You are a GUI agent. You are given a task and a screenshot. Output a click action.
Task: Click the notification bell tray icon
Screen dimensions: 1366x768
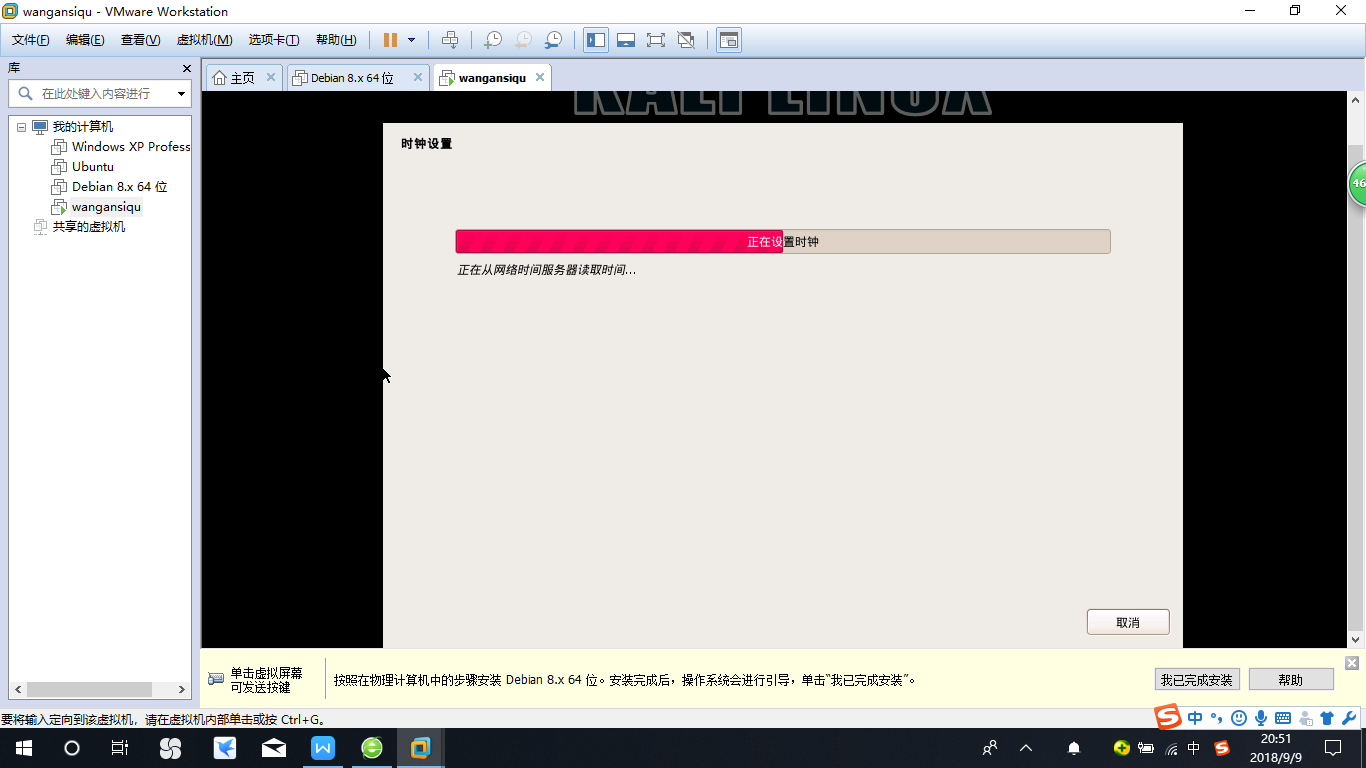(x=1074, y=748)
